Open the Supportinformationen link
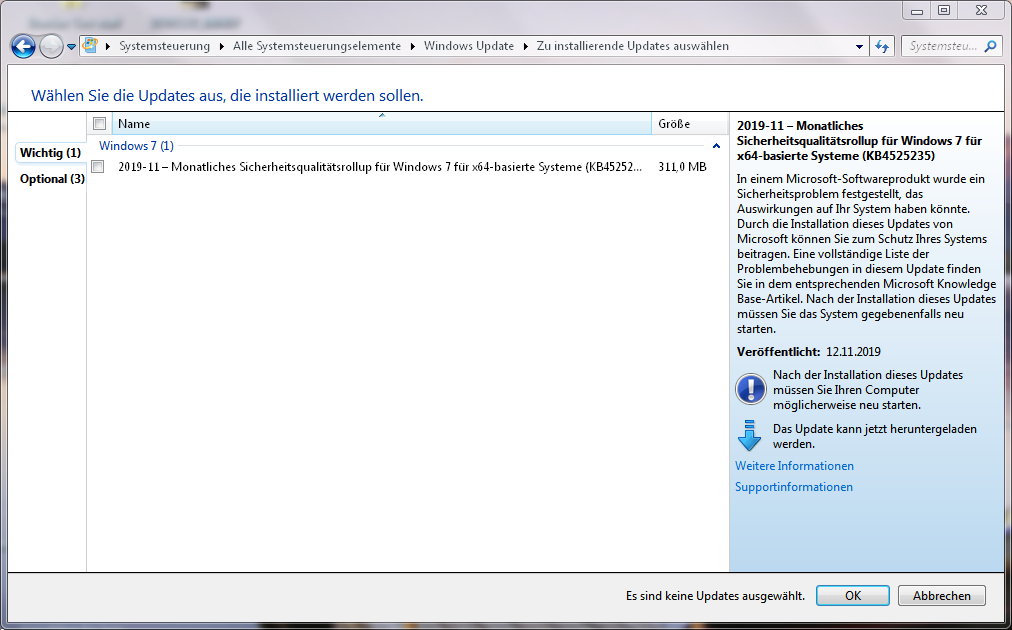The height and width of the screenshot is (630, 1012). click(794, 487)
